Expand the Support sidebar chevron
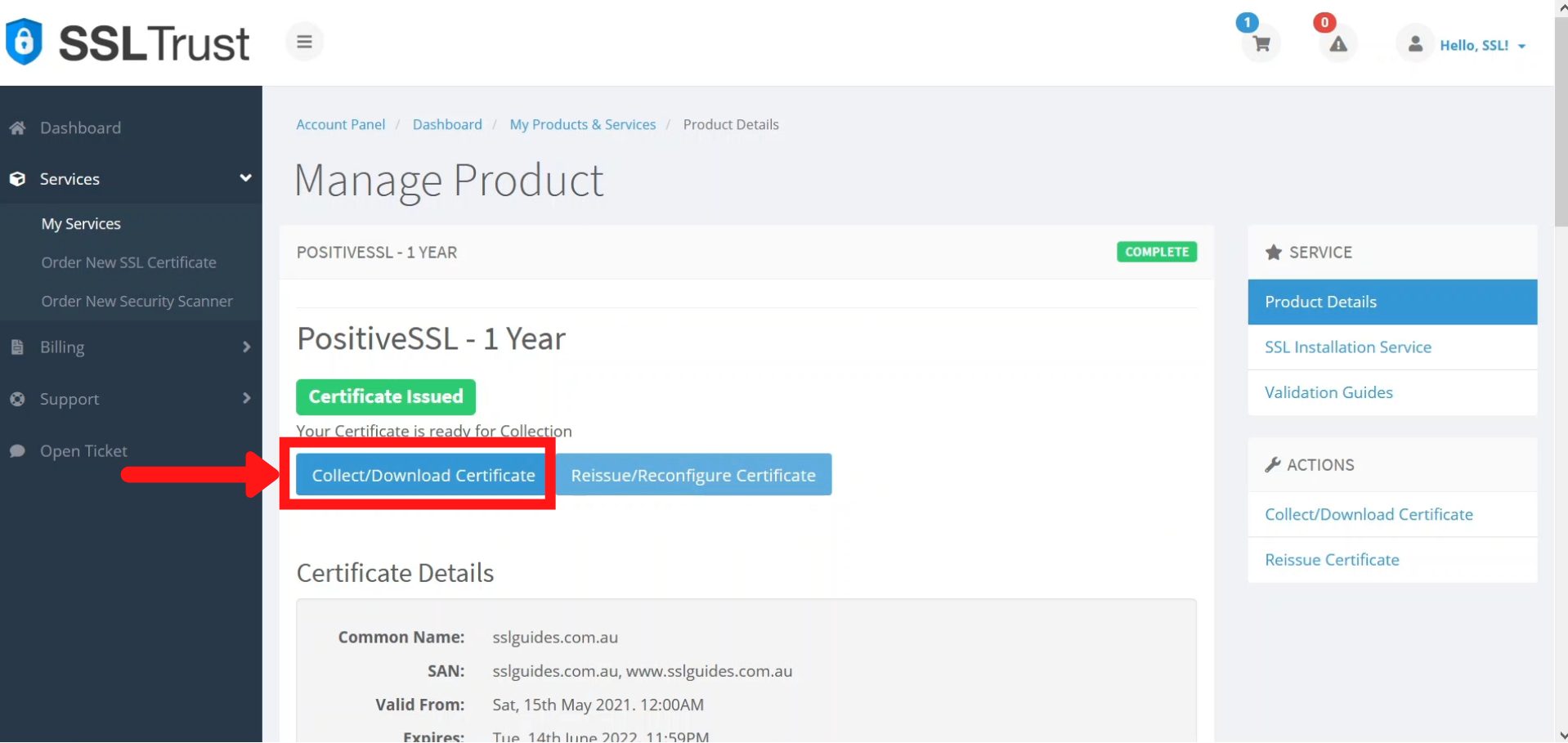The image size is (1568, 743). point(245,399)
